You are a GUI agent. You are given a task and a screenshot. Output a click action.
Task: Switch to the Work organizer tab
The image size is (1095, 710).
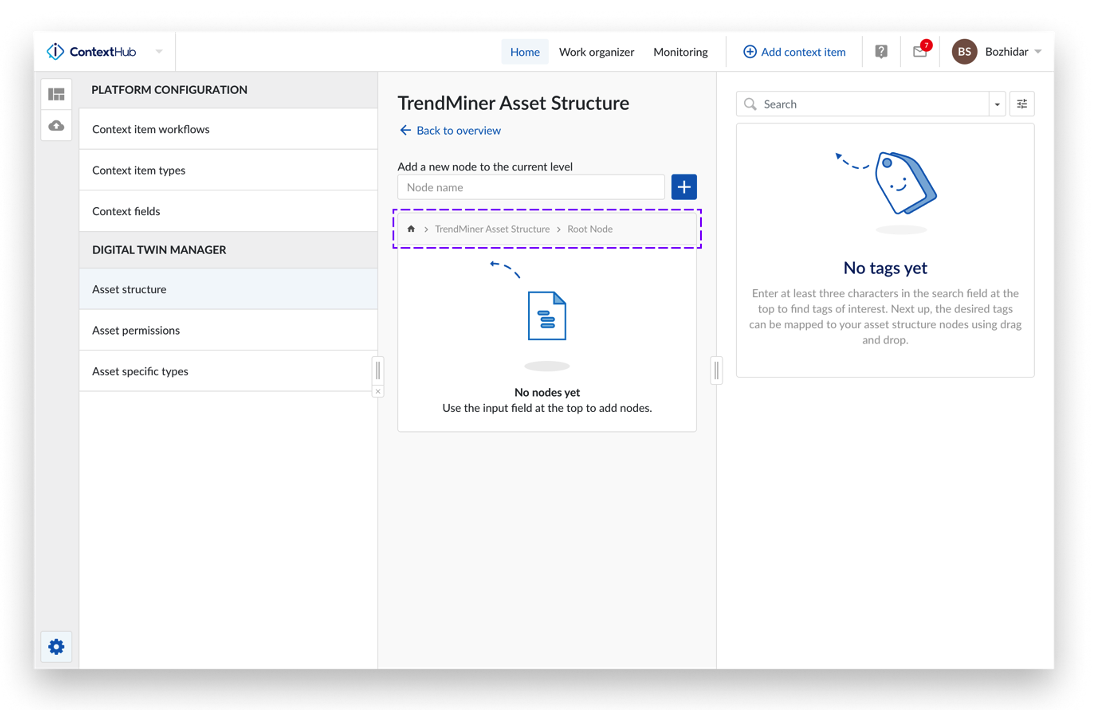coord(596,52)
